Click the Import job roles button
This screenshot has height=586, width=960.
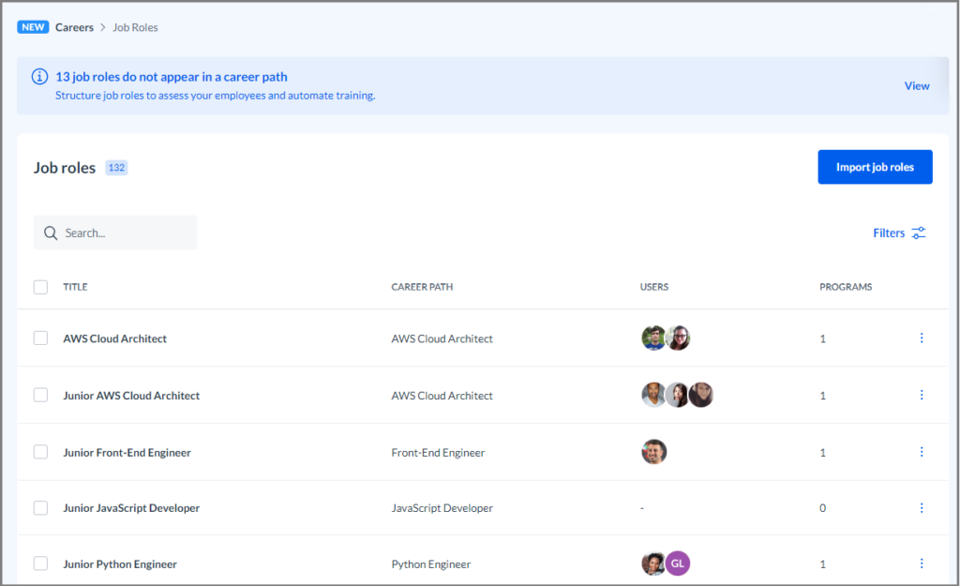875,167
